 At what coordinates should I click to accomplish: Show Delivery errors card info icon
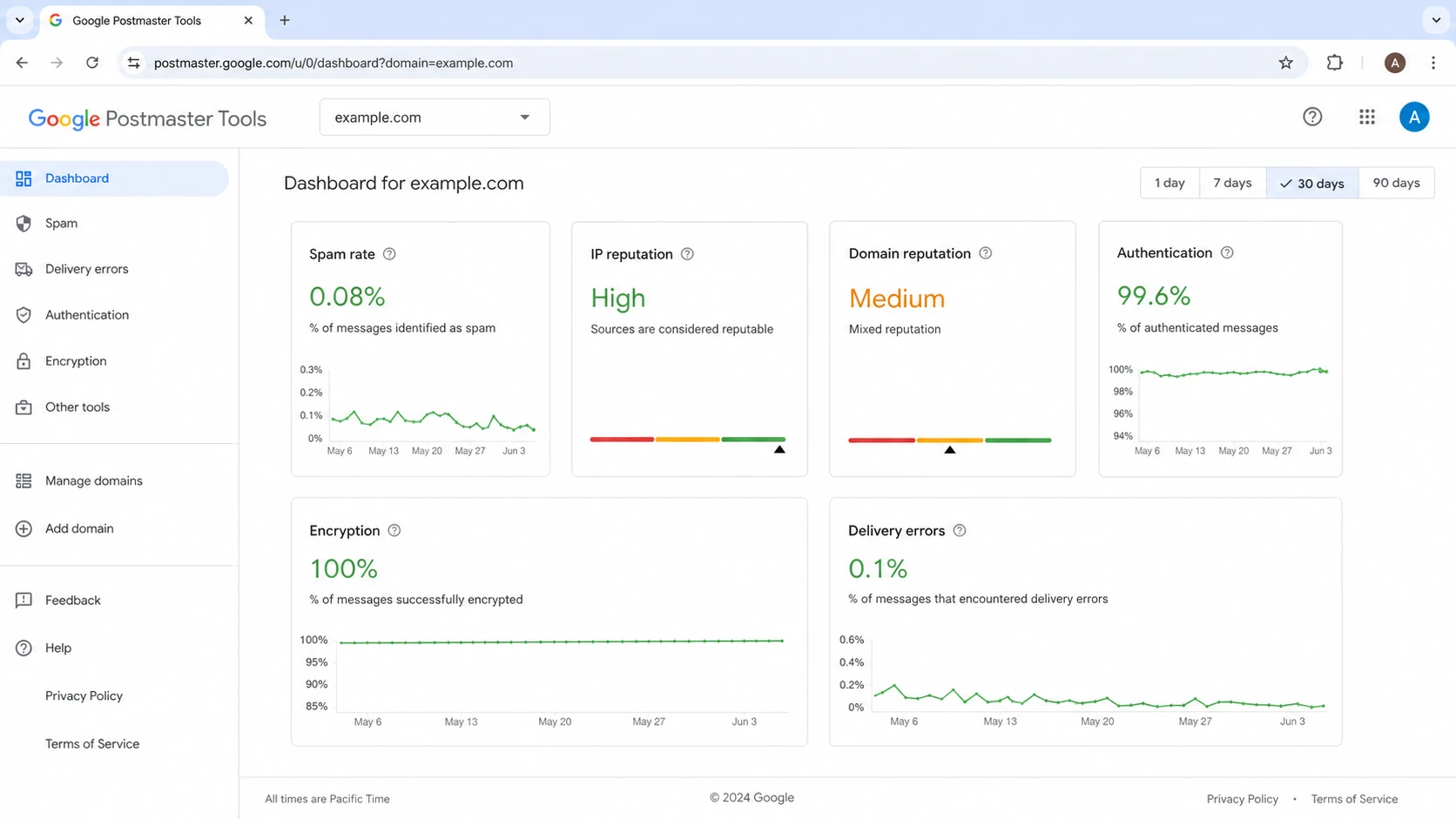coord(960,531)
